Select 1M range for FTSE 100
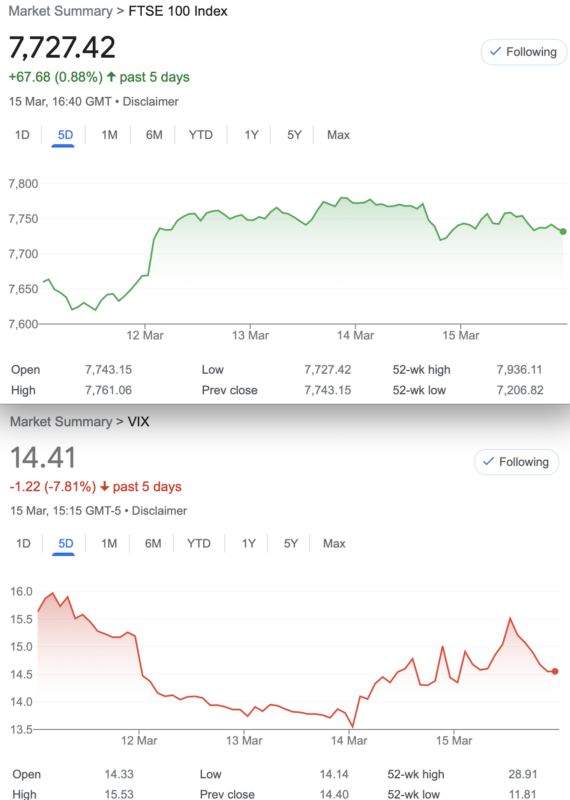Image resolution: width=570 pixels, height=800 pixels. pyautogui.click(x=109, y=135)
